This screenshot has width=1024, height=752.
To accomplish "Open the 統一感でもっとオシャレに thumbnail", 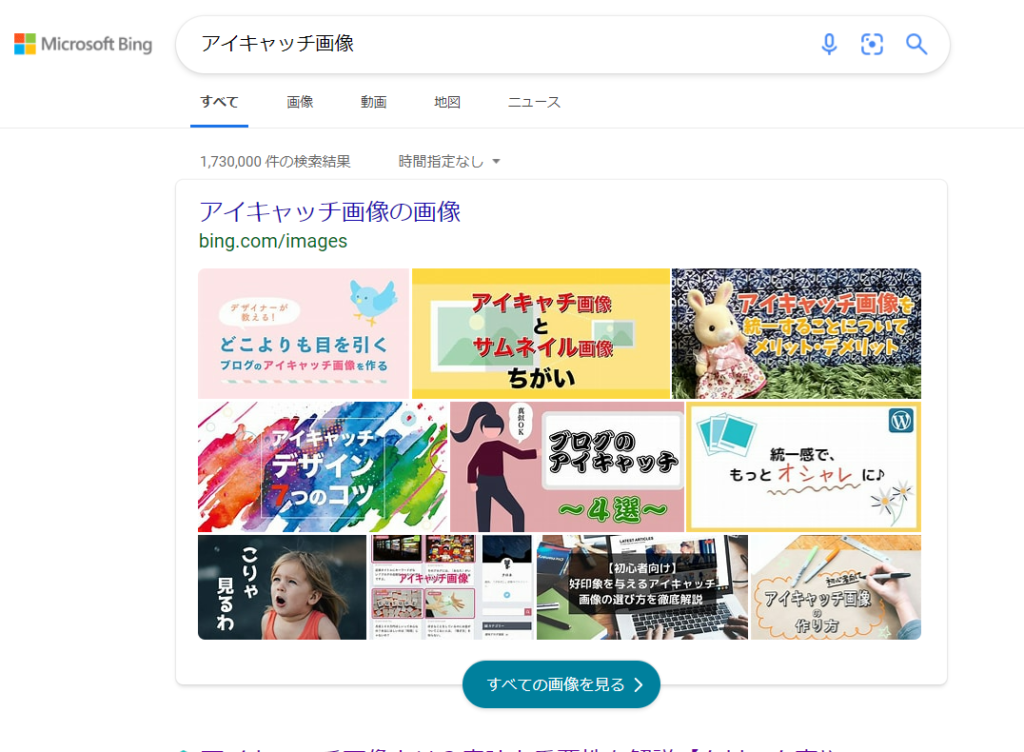I will (804, 467).
